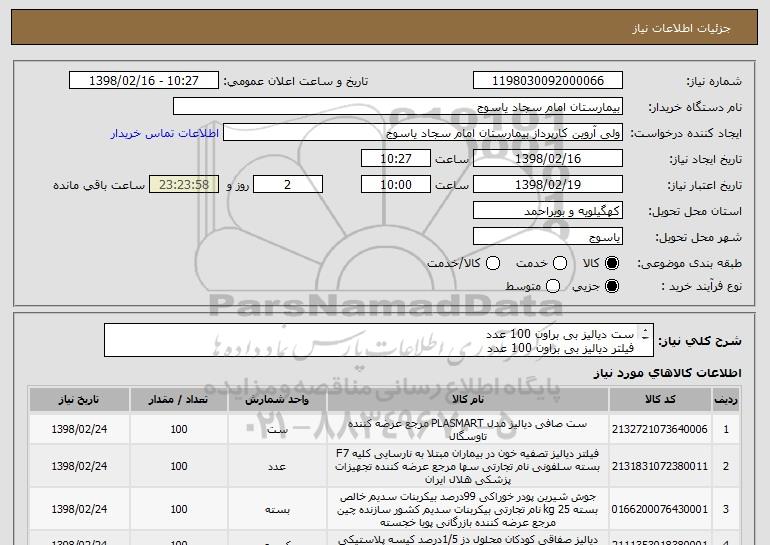Click the delivery province field کهگیلویه و بویراحمد
The width and height of the screenshot is (770, 545).
548,211
